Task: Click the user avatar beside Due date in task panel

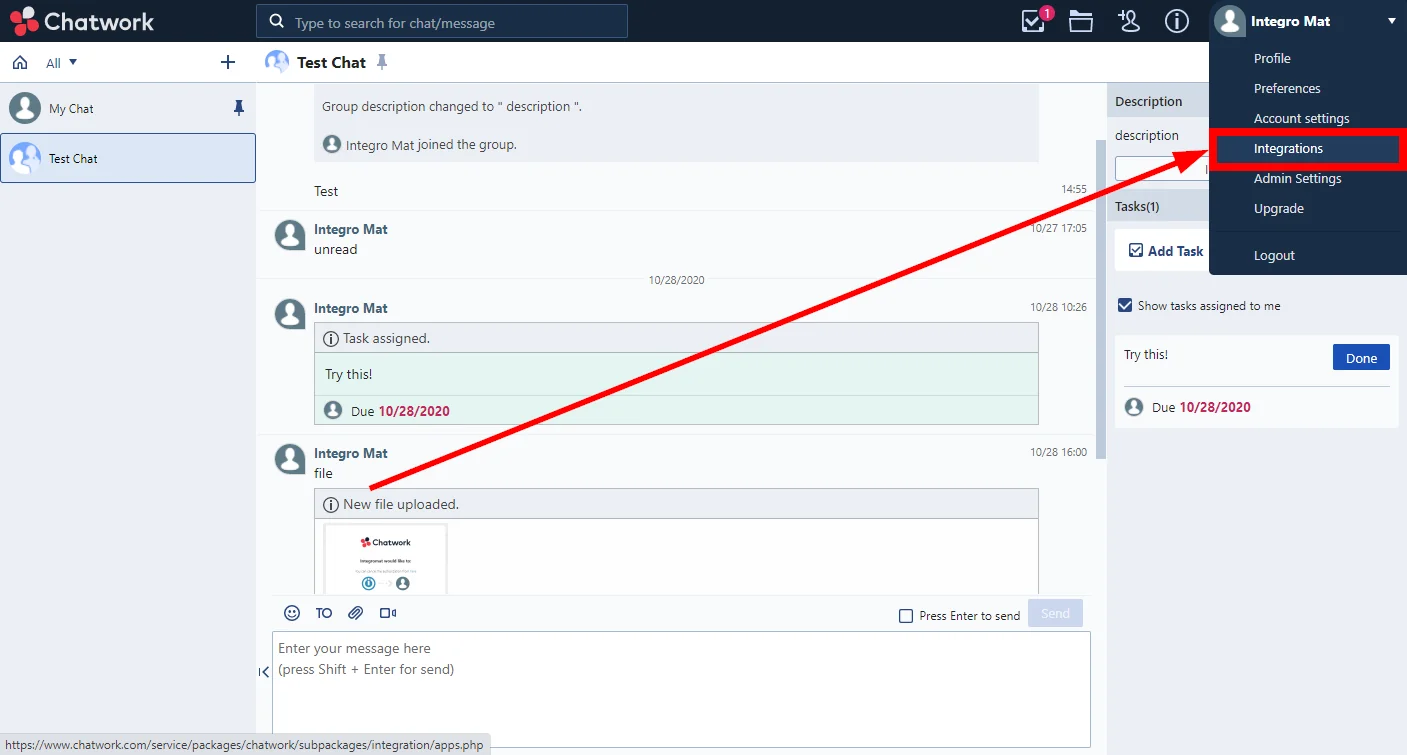Action: pos(1134,407)
